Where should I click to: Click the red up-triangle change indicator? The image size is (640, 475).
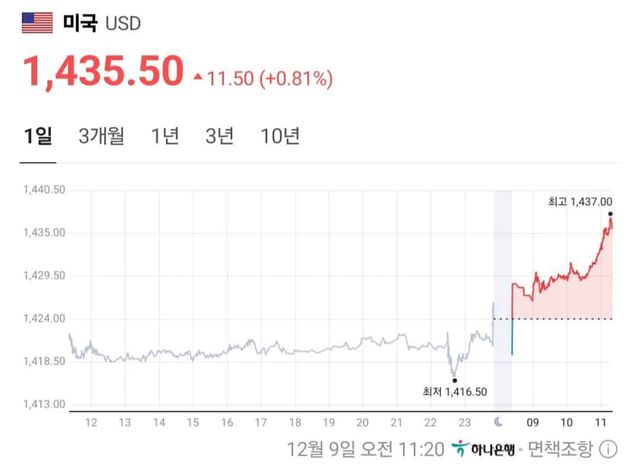click(x=198, y=76)
